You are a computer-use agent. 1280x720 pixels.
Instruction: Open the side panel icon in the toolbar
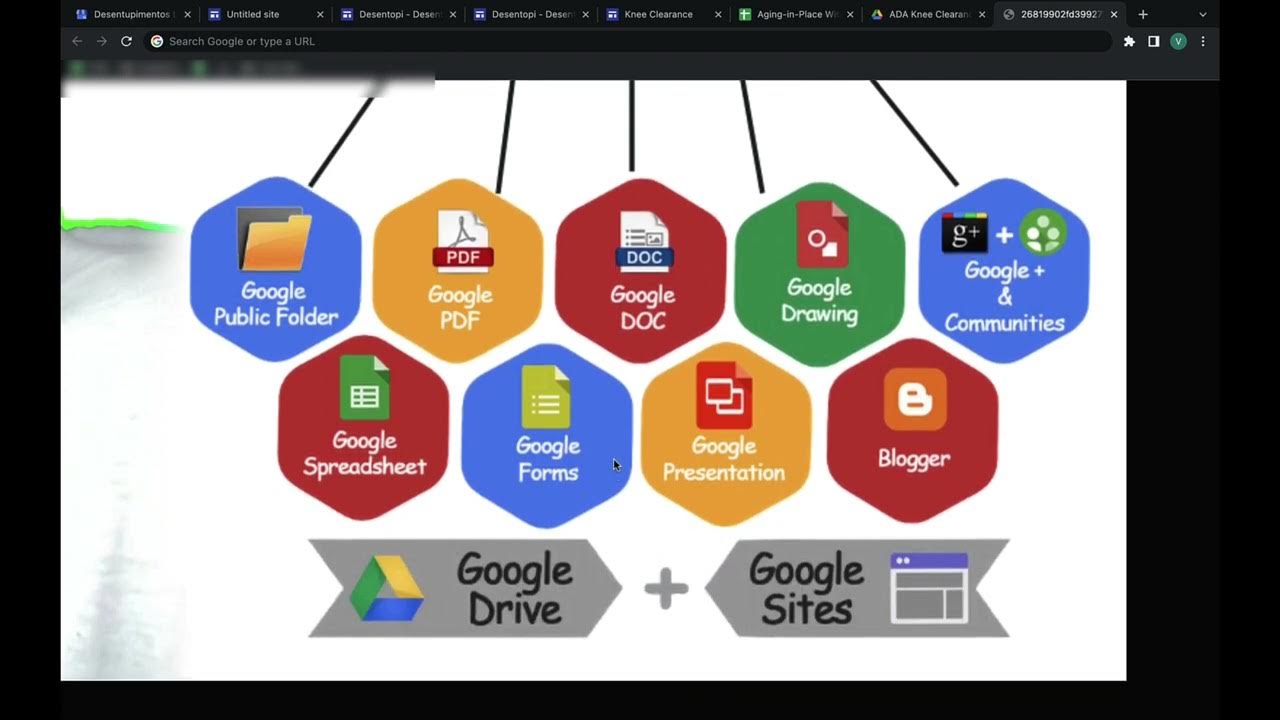point(1153,41)
